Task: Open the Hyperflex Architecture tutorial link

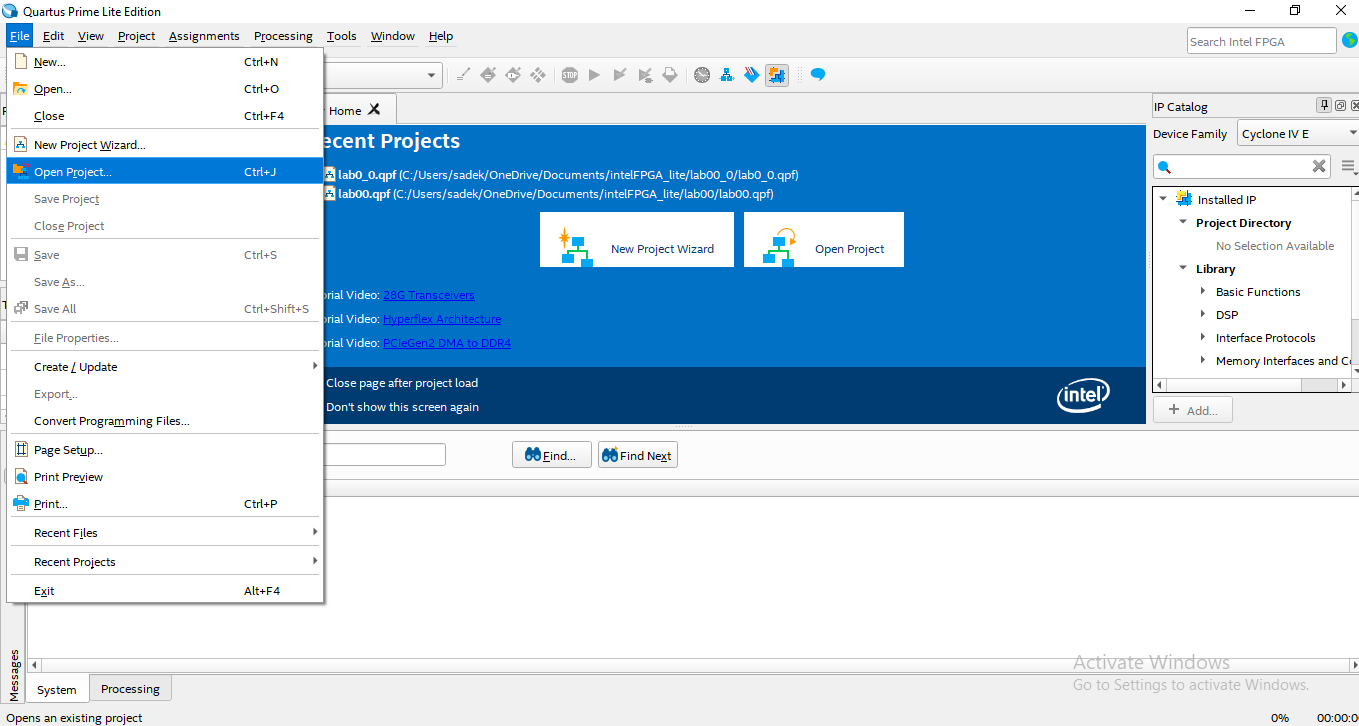Action: pos(442,319)
